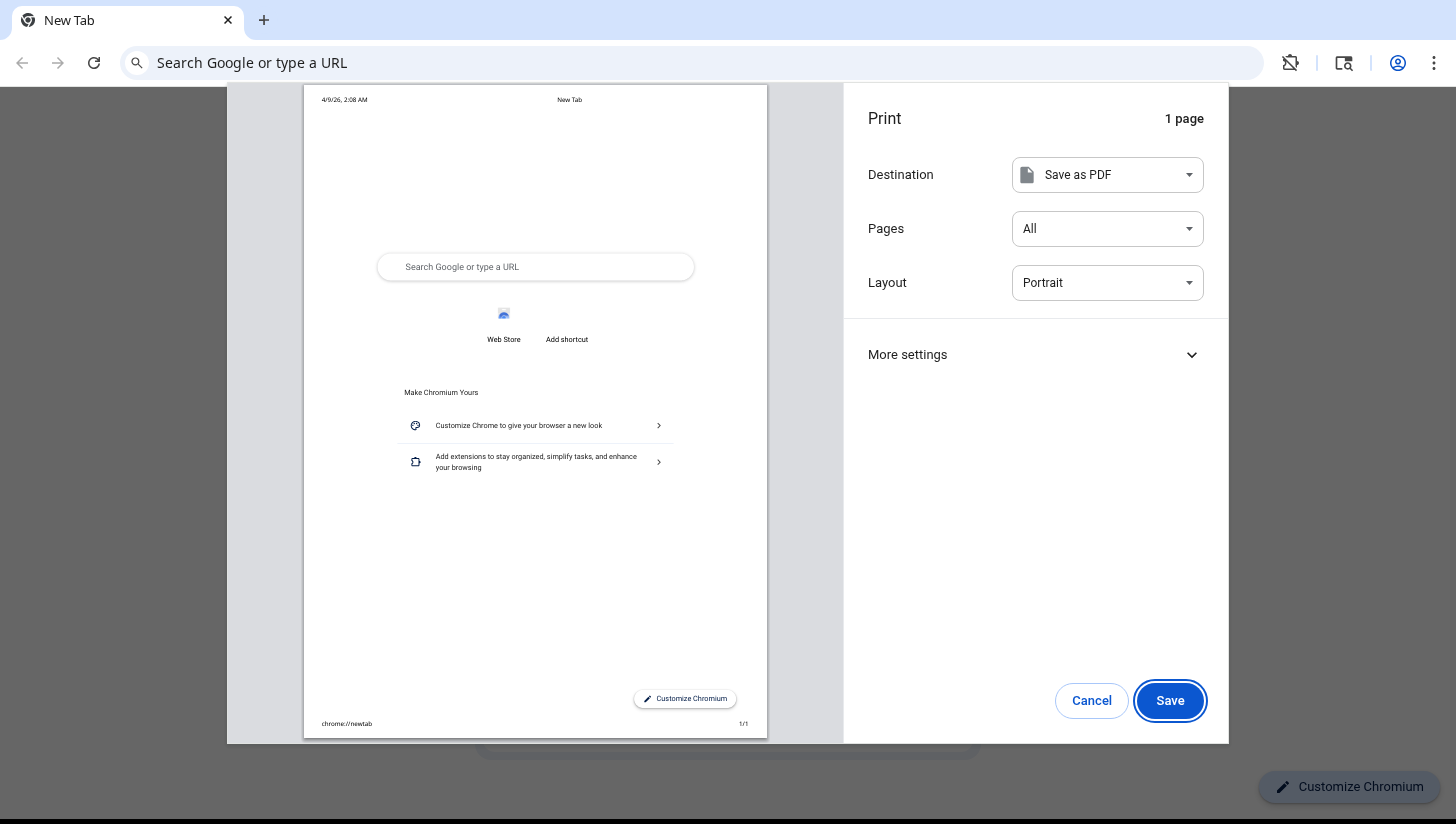
Task: Close the New Tab tab
Action: pyautogui.click(x=228, y=20)
